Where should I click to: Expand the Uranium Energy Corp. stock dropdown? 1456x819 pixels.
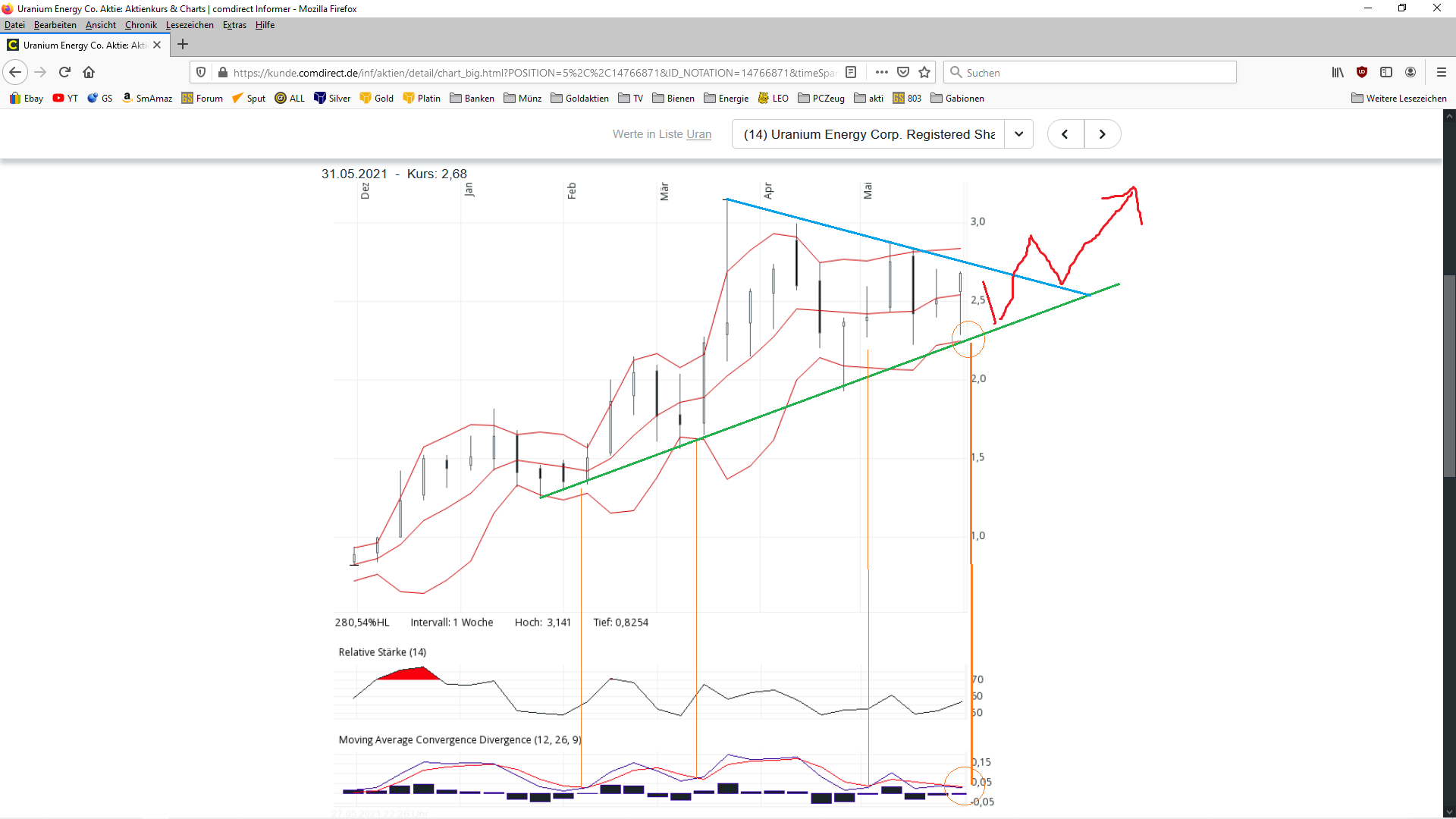1018,134
